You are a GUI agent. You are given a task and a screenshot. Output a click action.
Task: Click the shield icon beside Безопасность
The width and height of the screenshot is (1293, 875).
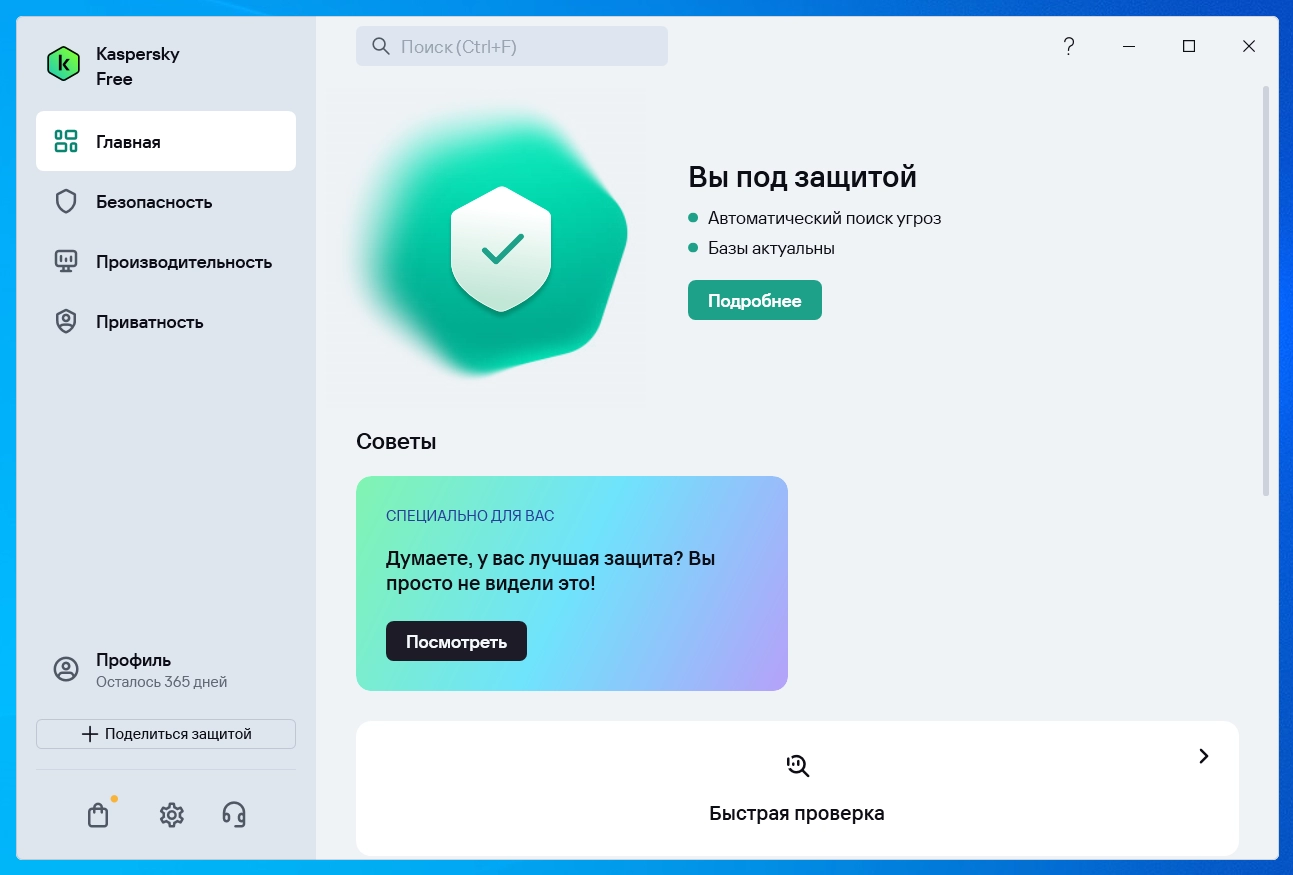66,202
